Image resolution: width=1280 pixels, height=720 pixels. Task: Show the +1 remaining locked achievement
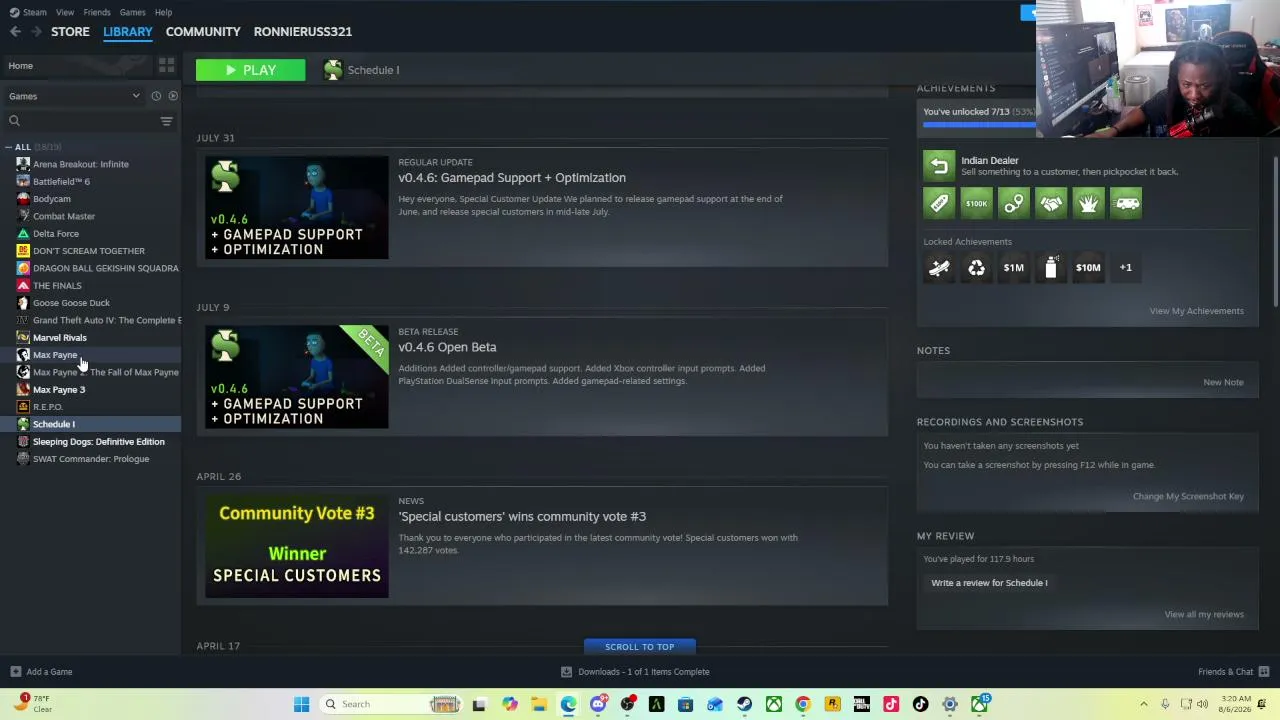pos(1126,267)
